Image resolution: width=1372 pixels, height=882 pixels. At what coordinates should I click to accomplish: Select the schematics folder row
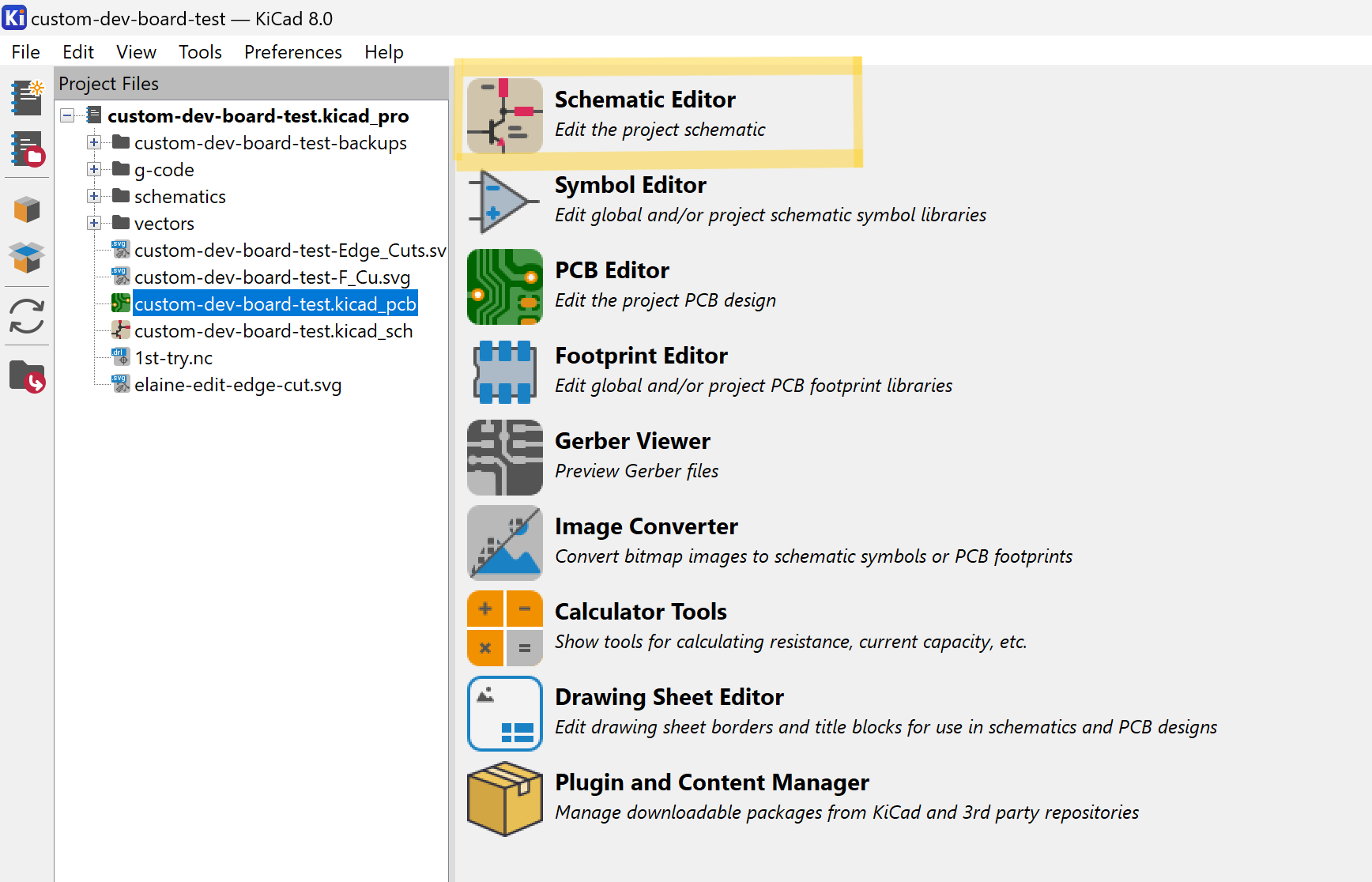(179, 197)
